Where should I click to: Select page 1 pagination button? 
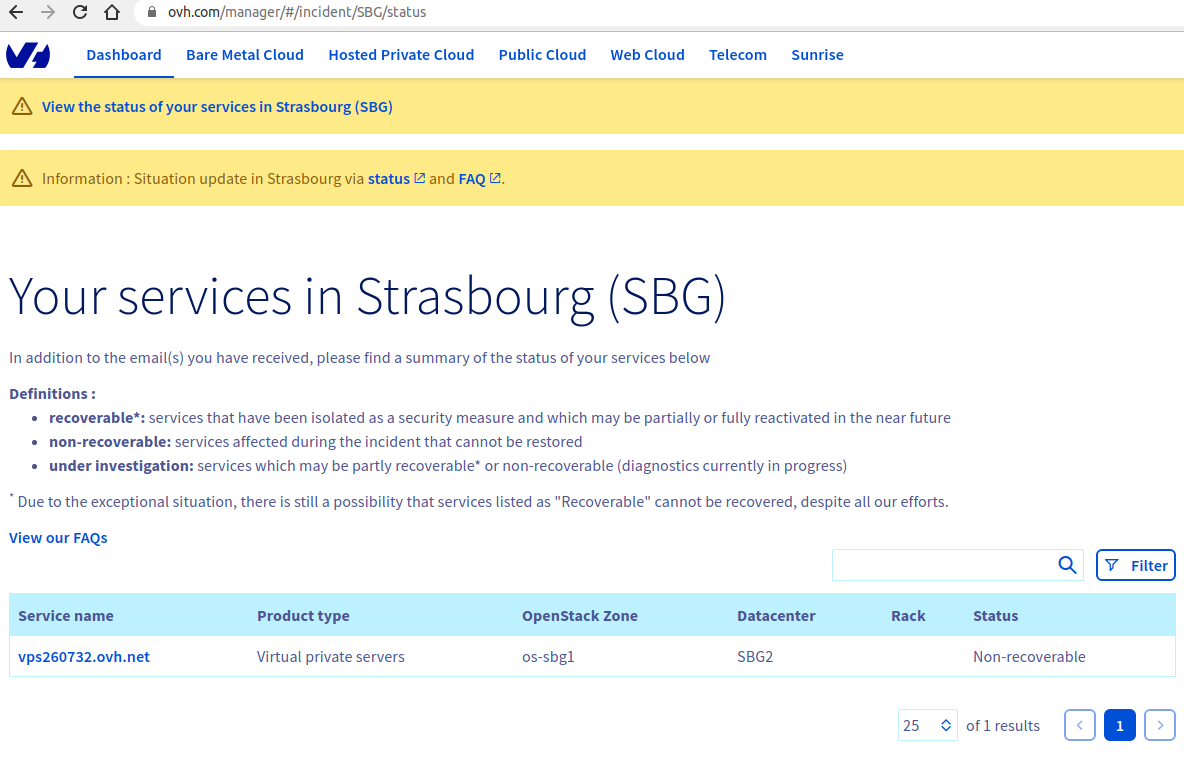[x=1119, y=725]
